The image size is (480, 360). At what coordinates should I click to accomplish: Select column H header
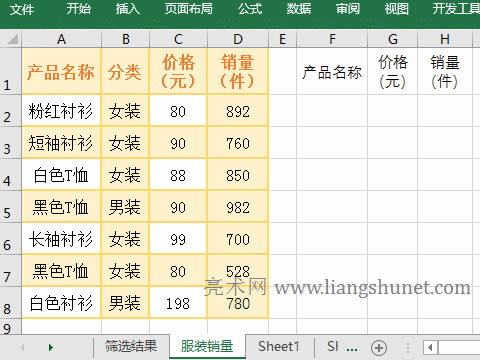click(445, 39)
